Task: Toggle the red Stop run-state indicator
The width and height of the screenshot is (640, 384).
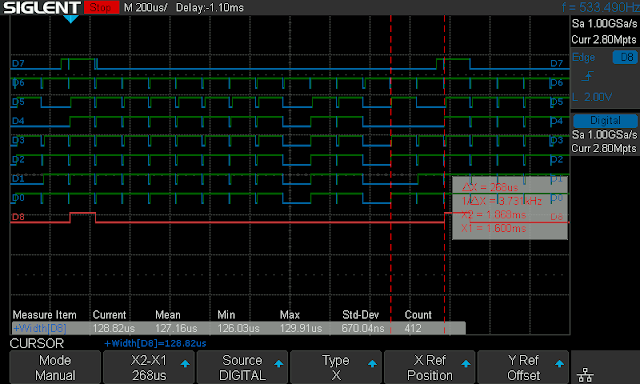Action: point(101,7)
